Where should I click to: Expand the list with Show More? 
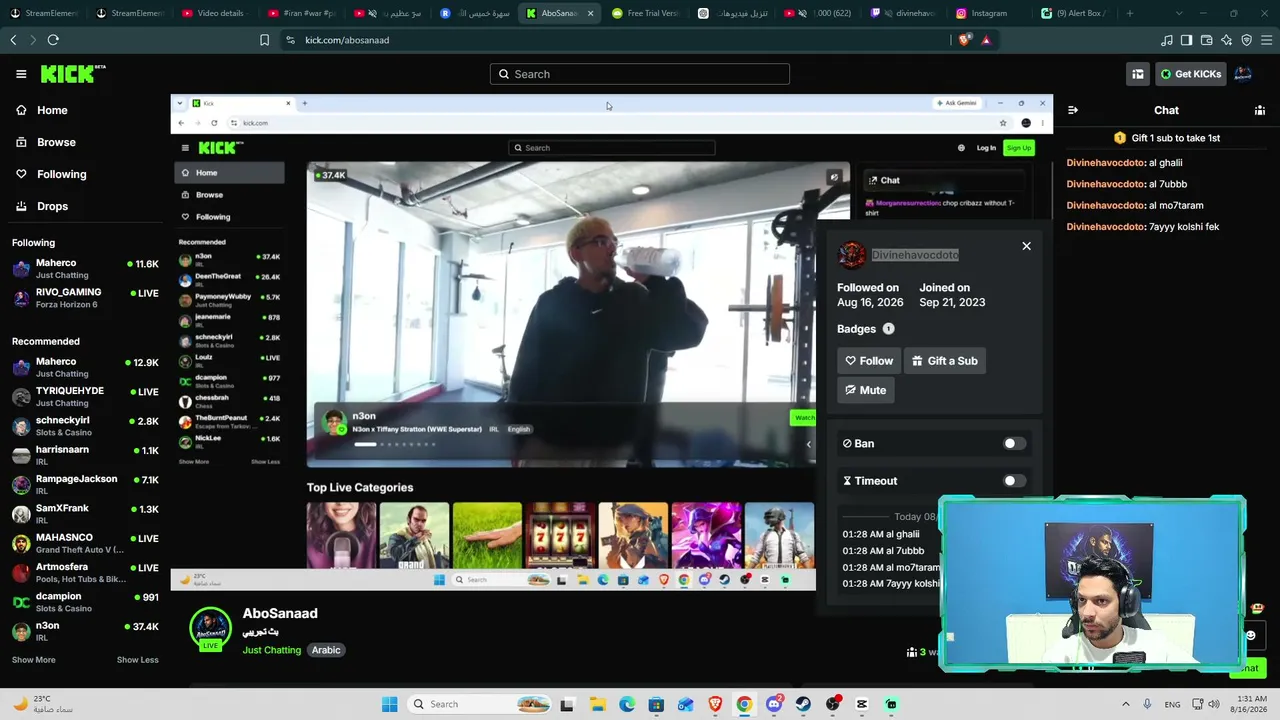(x=34, y=660)
